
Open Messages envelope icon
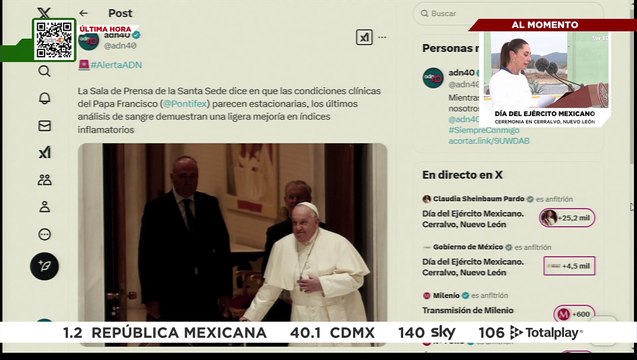44,126
